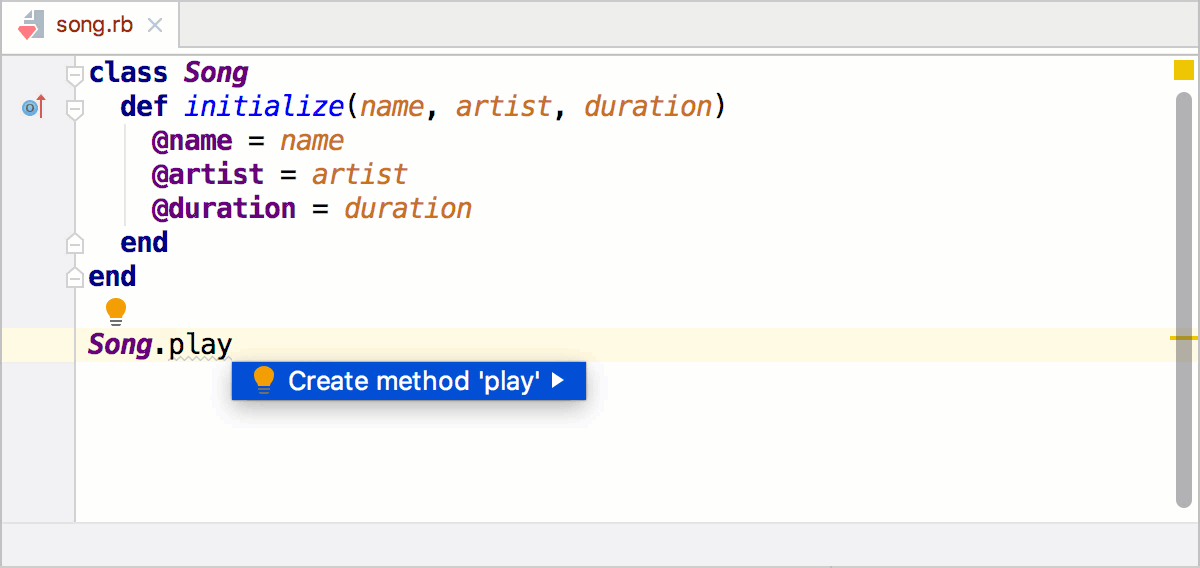
Task: Click the vertical editor scrollbar
Action: (x=1184, y=300)
